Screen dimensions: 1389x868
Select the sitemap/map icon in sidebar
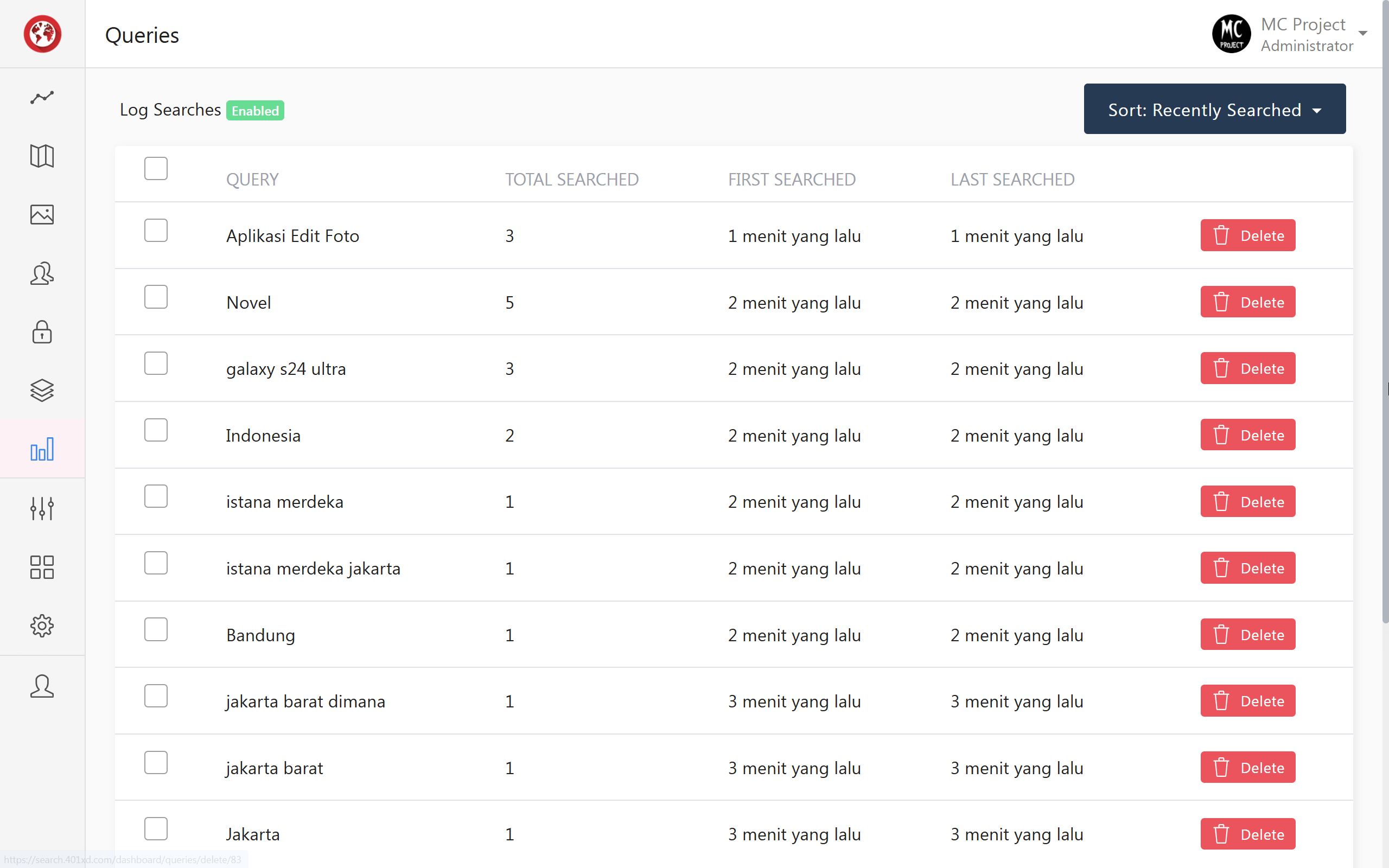click(42, 156)
